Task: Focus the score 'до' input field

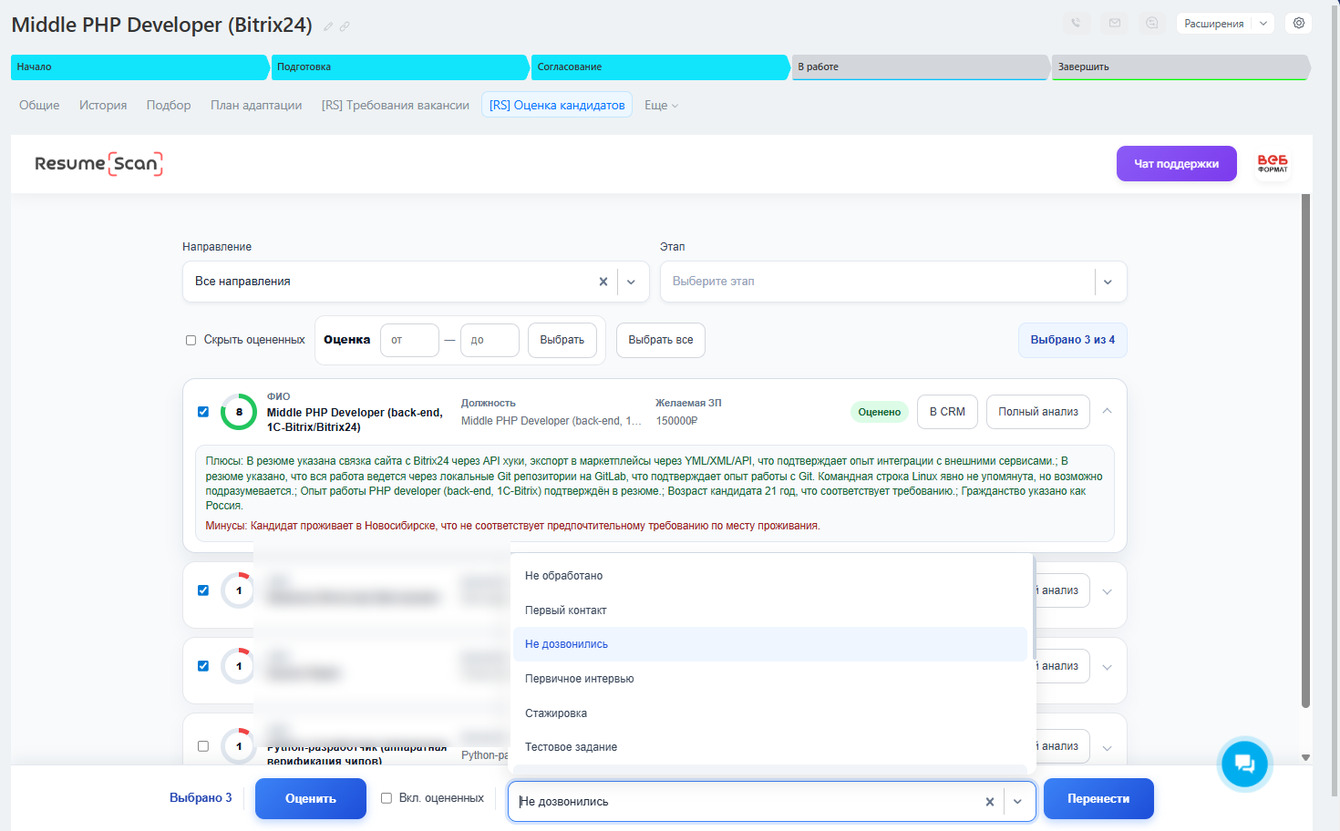Action: pyautogui.click(x=490, y=340)
